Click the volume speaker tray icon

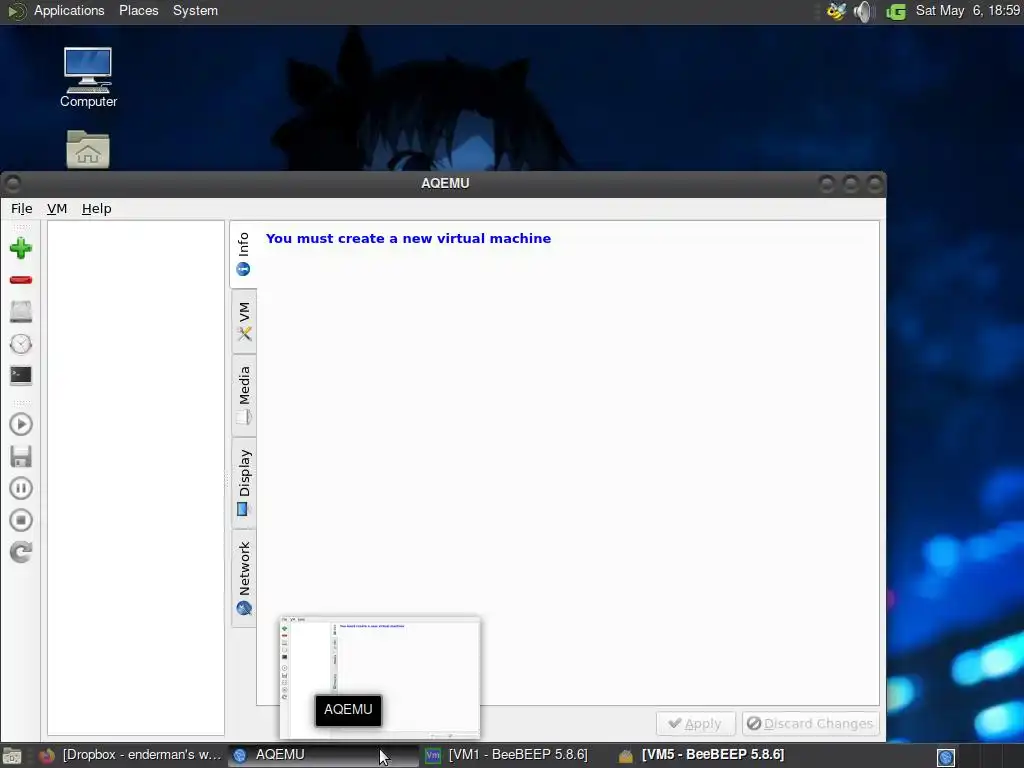pyautogui.click(x=863, y=11)
